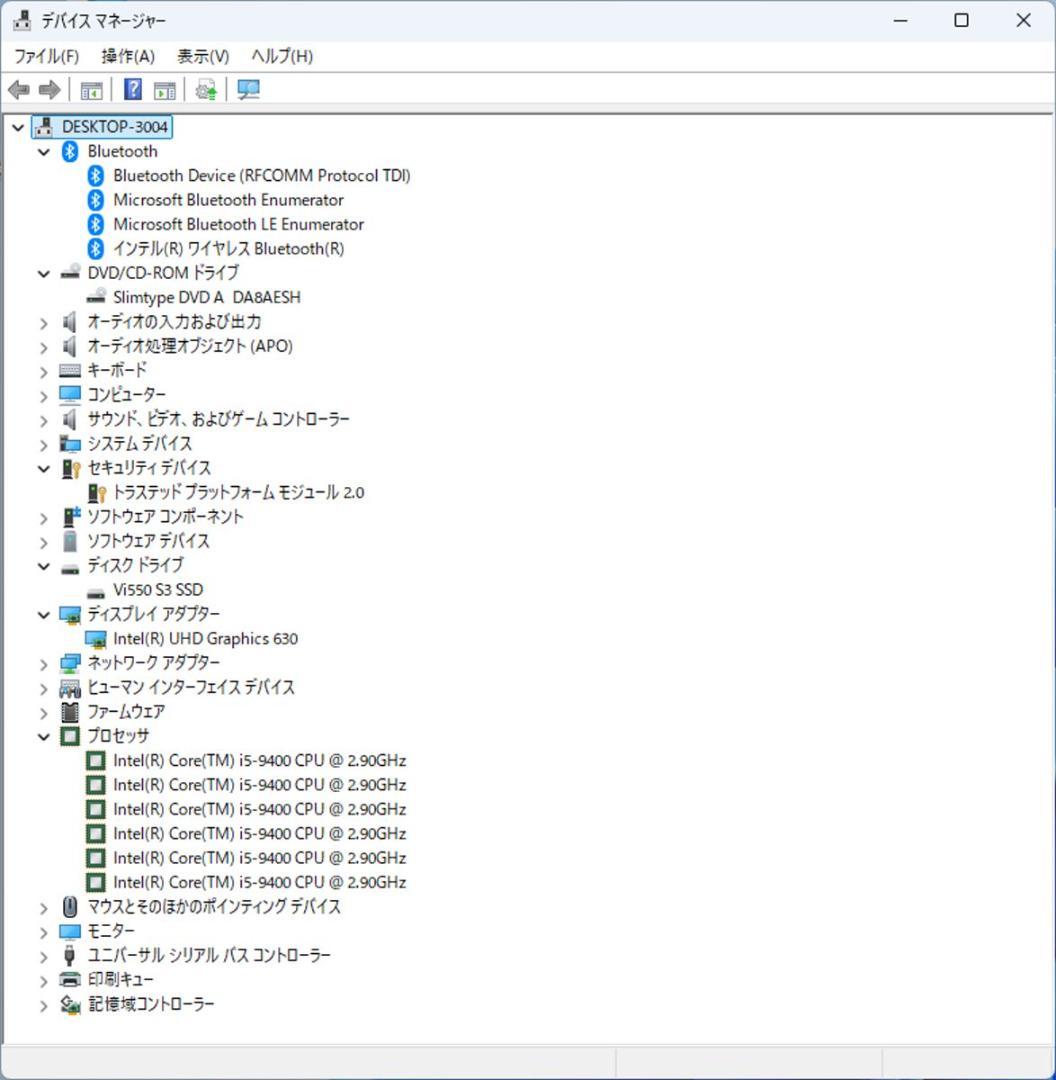Click the blue Help question mark icon
This screenshot has height=1080, width=1056.
pos(132,90)
